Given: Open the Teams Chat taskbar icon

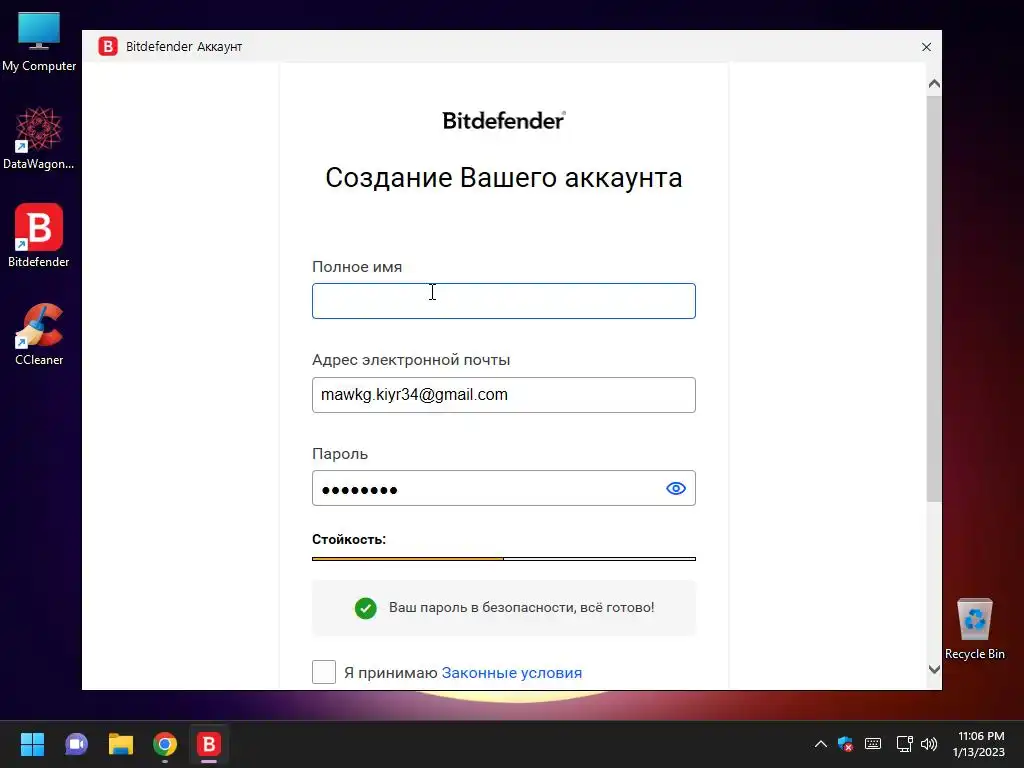Looking at the screenshot, I should click(76, 744).
